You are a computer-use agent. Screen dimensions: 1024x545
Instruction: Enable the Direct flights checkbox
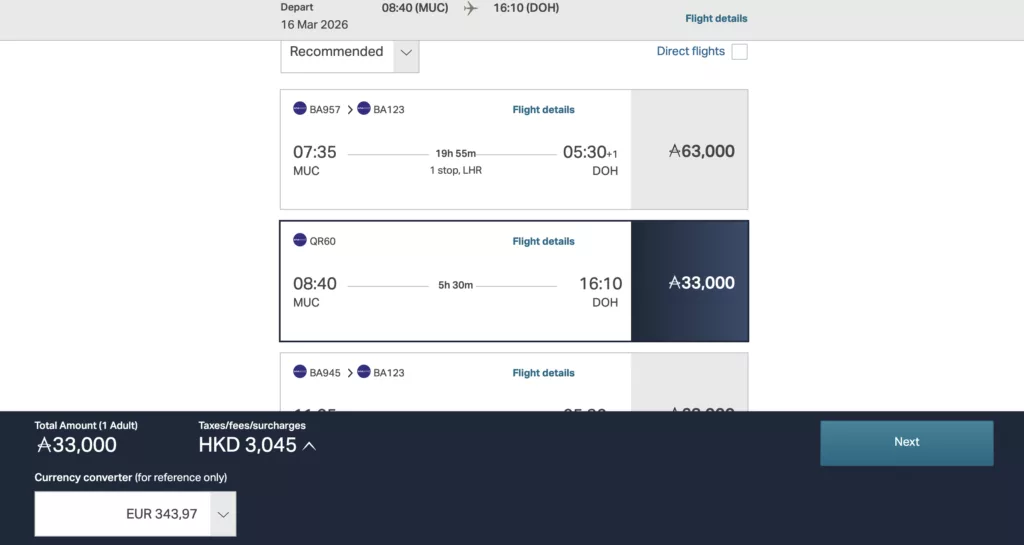(x=739, y=52)
